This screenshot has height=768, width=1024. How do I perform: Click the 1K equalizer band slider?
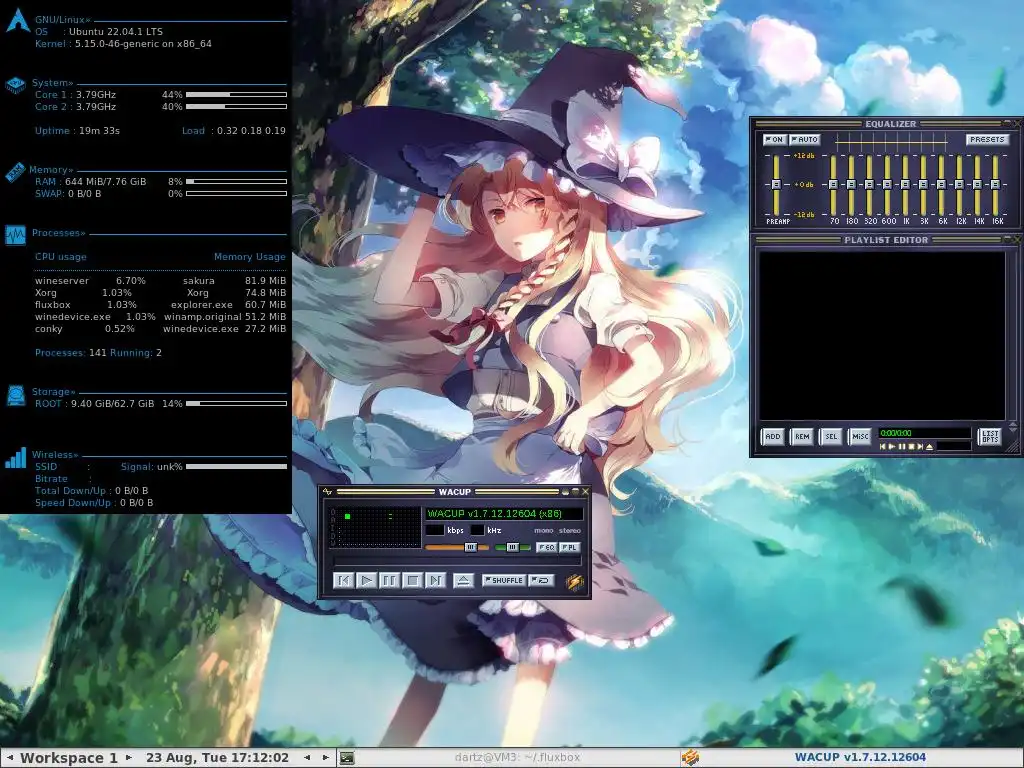click(x=905, y=185)
